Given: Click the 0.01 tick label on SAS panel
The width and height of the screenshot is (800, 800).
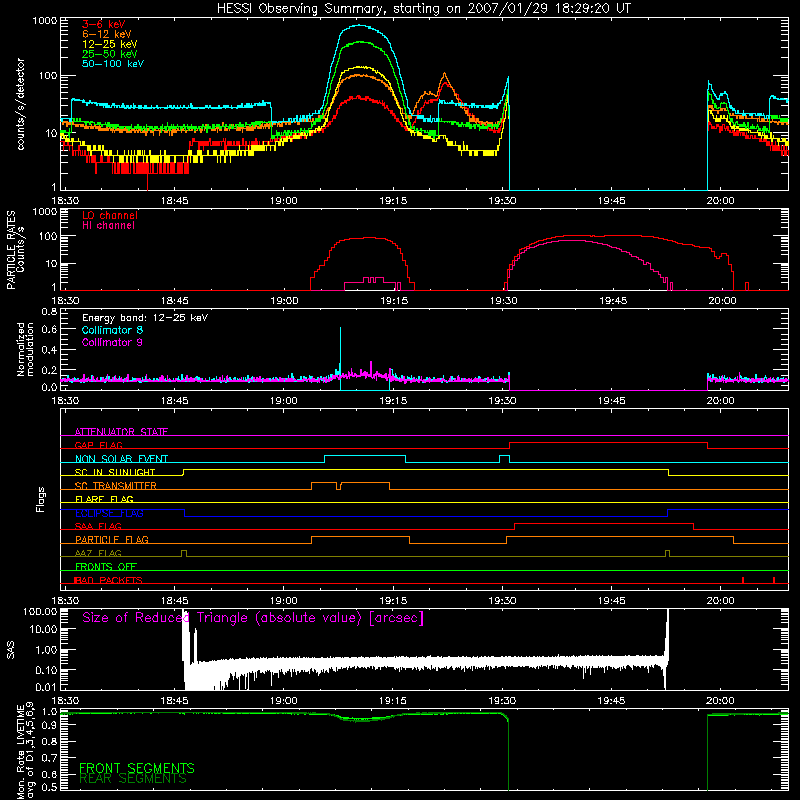Looking at the screenshot, I should point(46,687).
